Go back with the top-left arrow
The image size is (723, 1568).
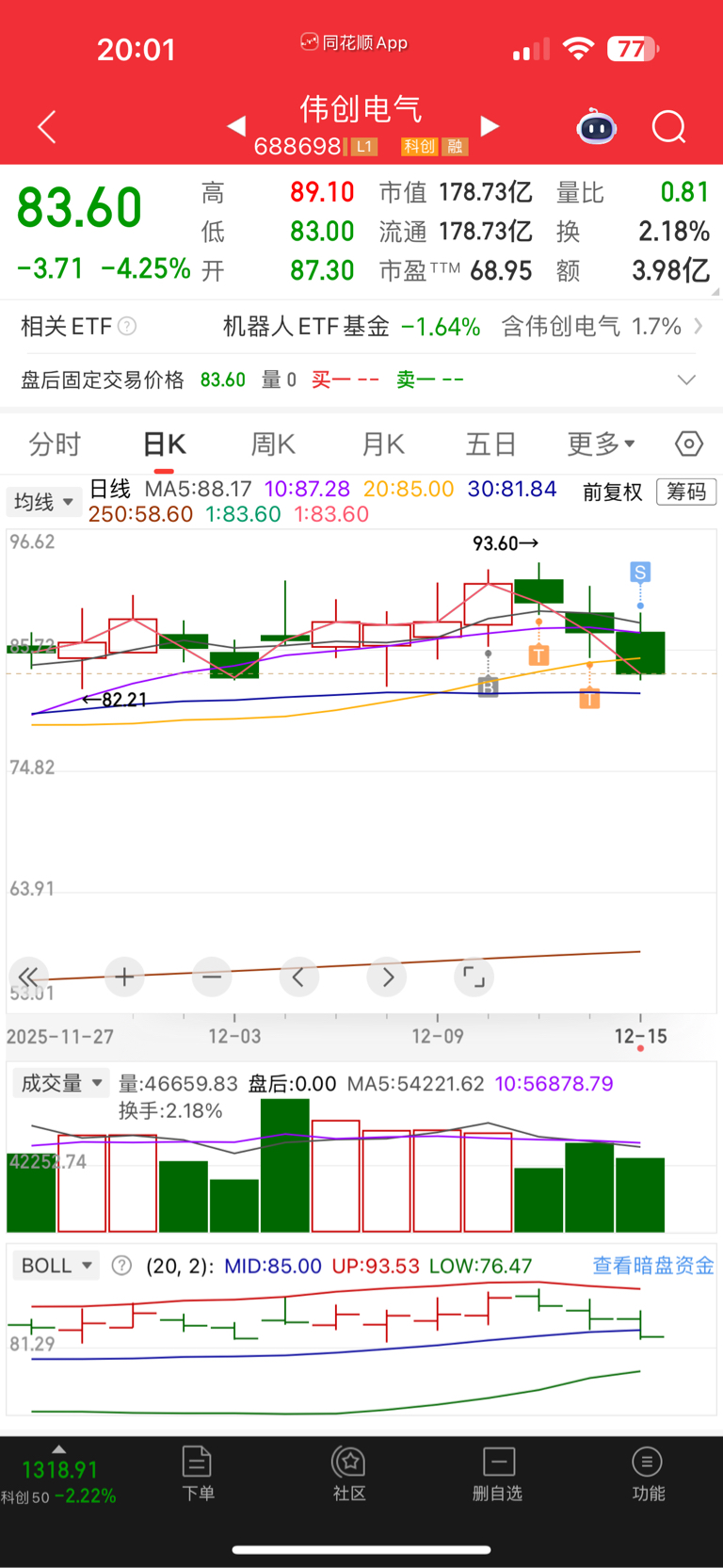click(x=46, y=126)
